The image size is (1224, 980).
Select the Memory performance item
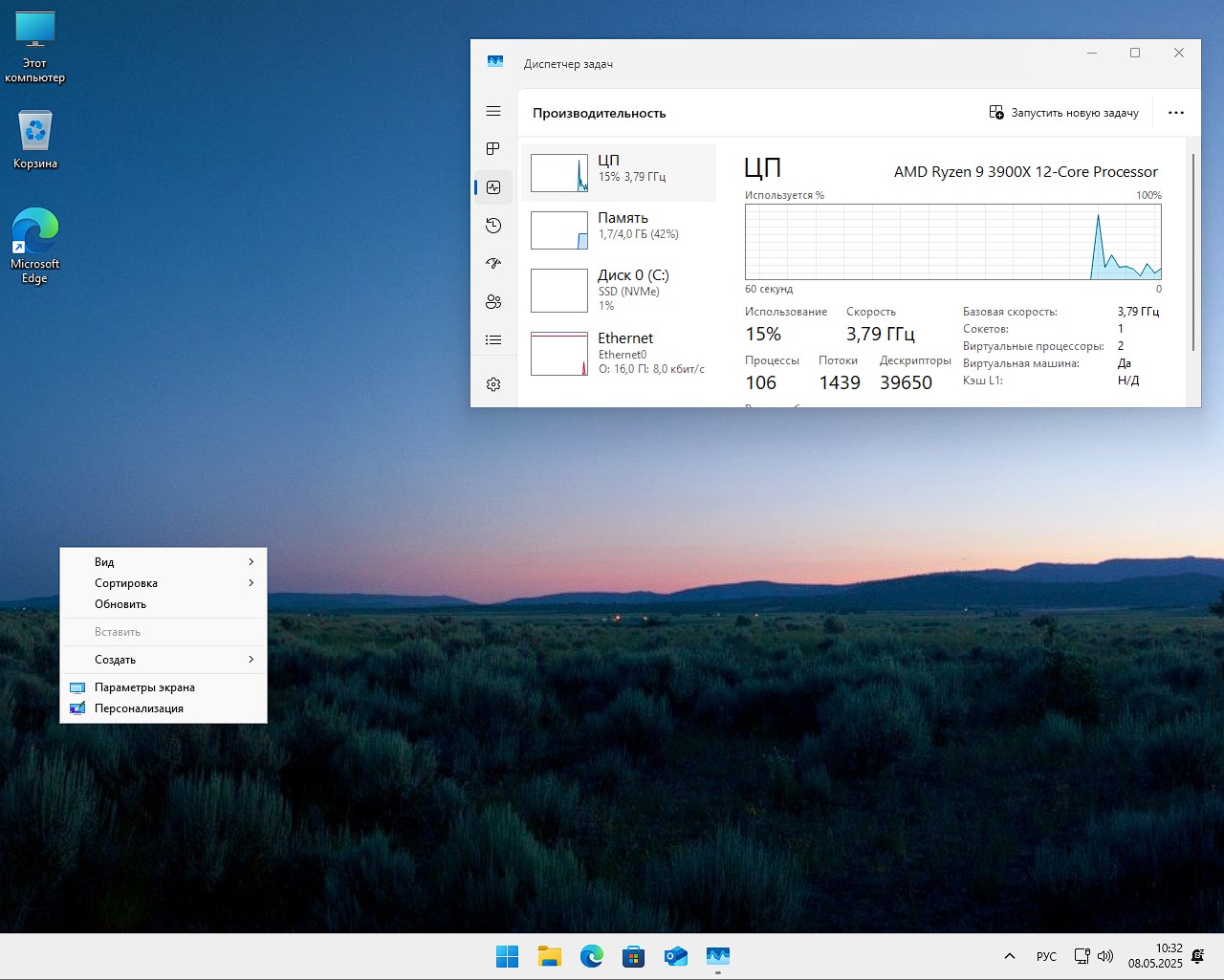coord(619,229)
